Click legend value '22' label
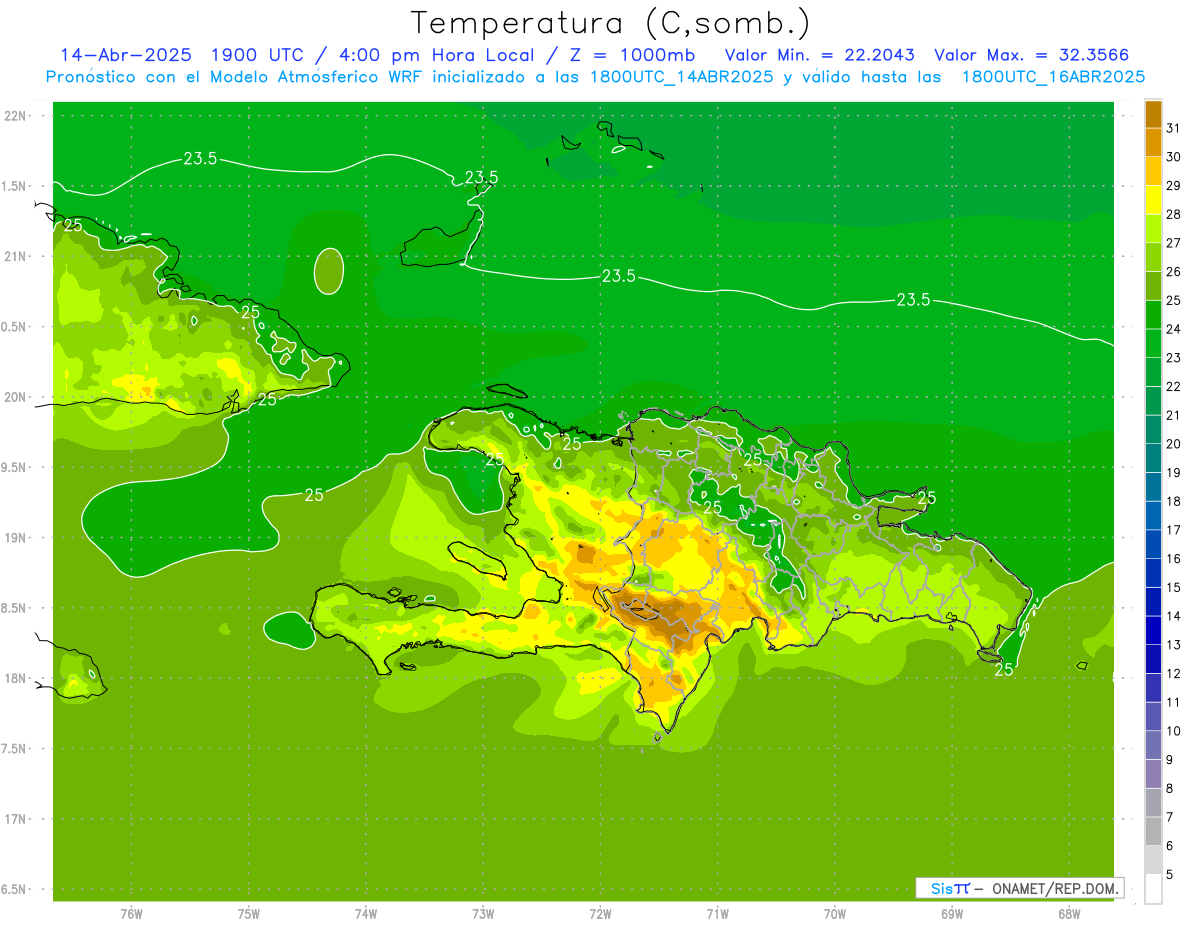 (1173, 386)
